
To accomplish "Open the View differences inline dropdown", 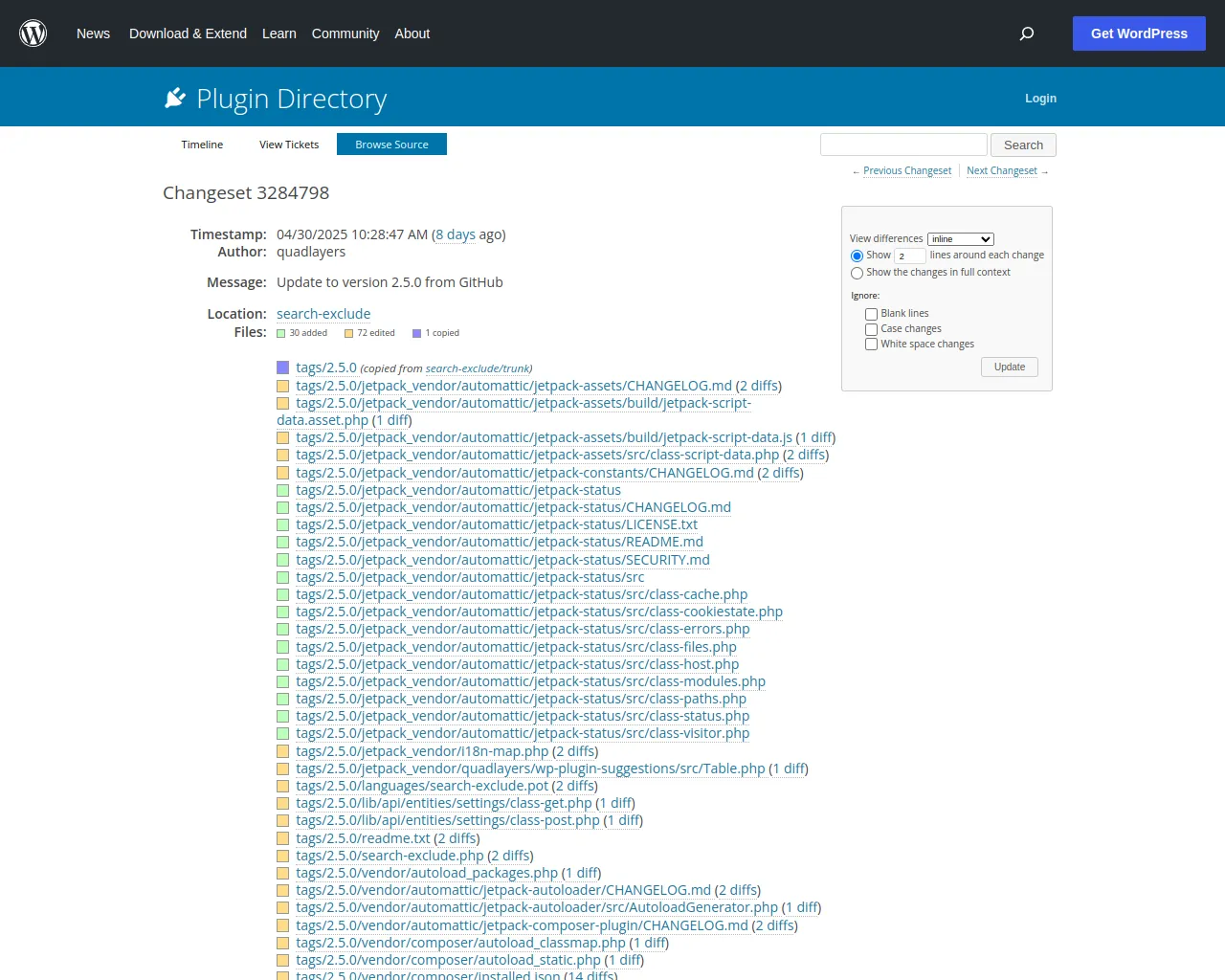I will (x=961, y=239).
